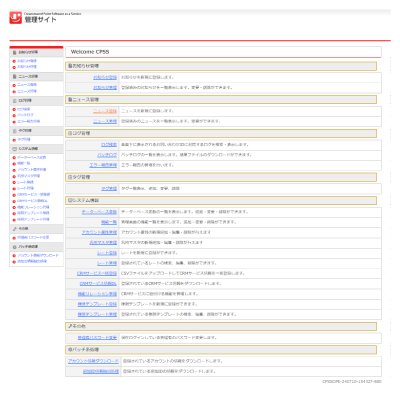This screenshot has width=400, height=400.
Task: Open データベース定数 link in main table
Action: point(99,212)
